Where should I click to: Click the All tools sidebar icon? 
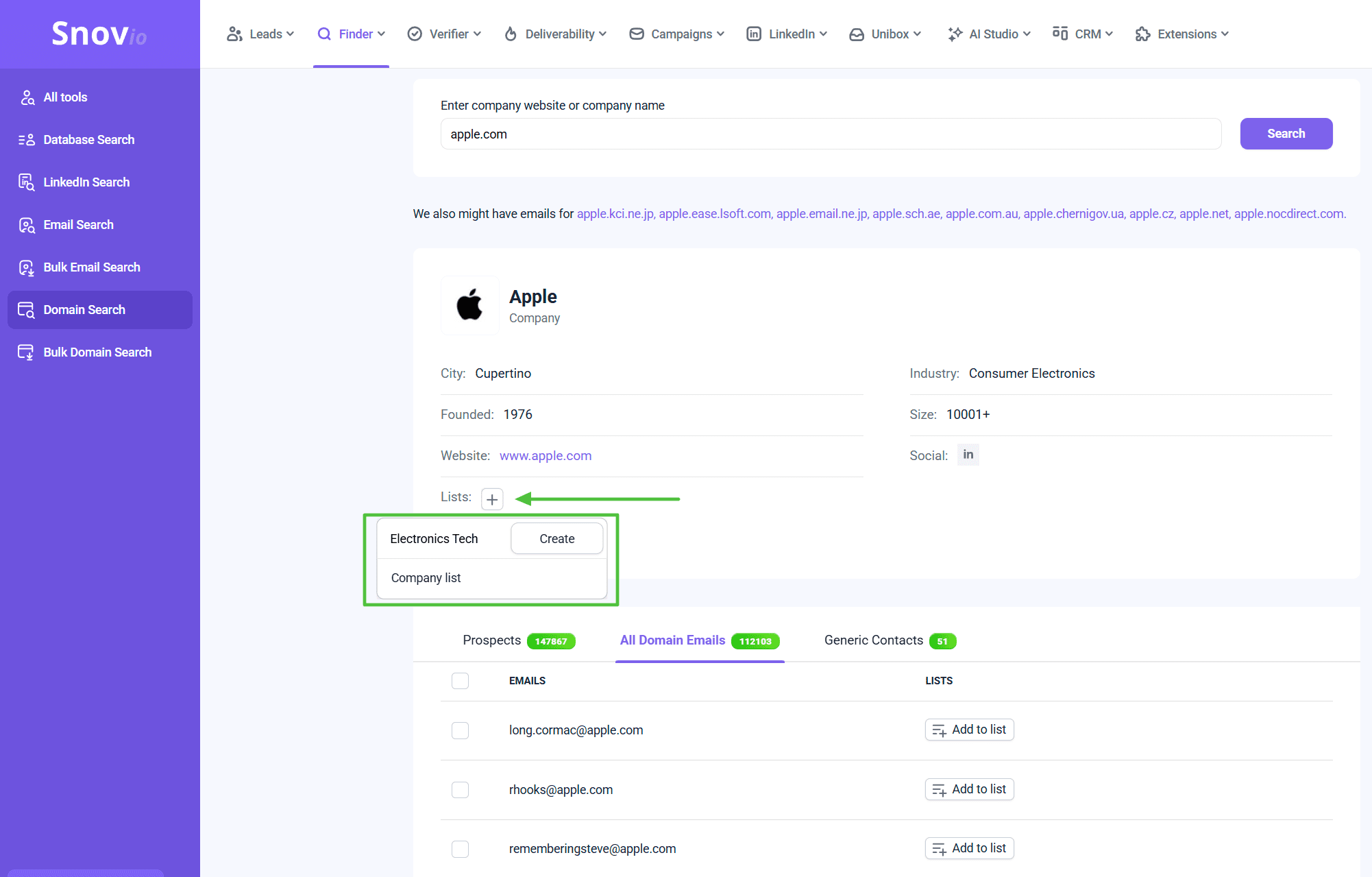(27, 97)
